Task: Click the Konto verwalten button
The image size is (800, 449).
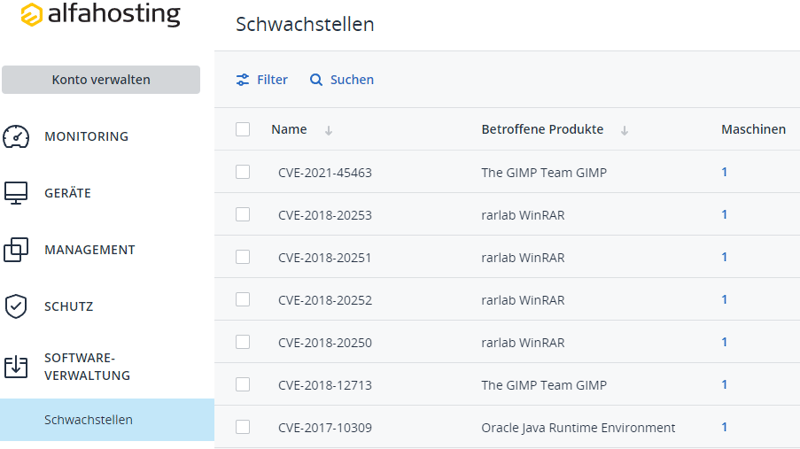Action: point(101,80)
